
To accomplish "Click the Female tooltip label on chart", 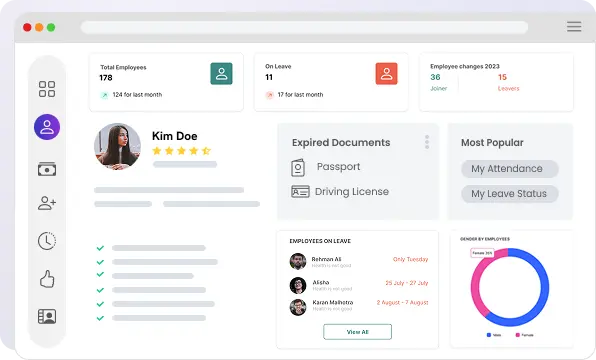I will 482,253.
